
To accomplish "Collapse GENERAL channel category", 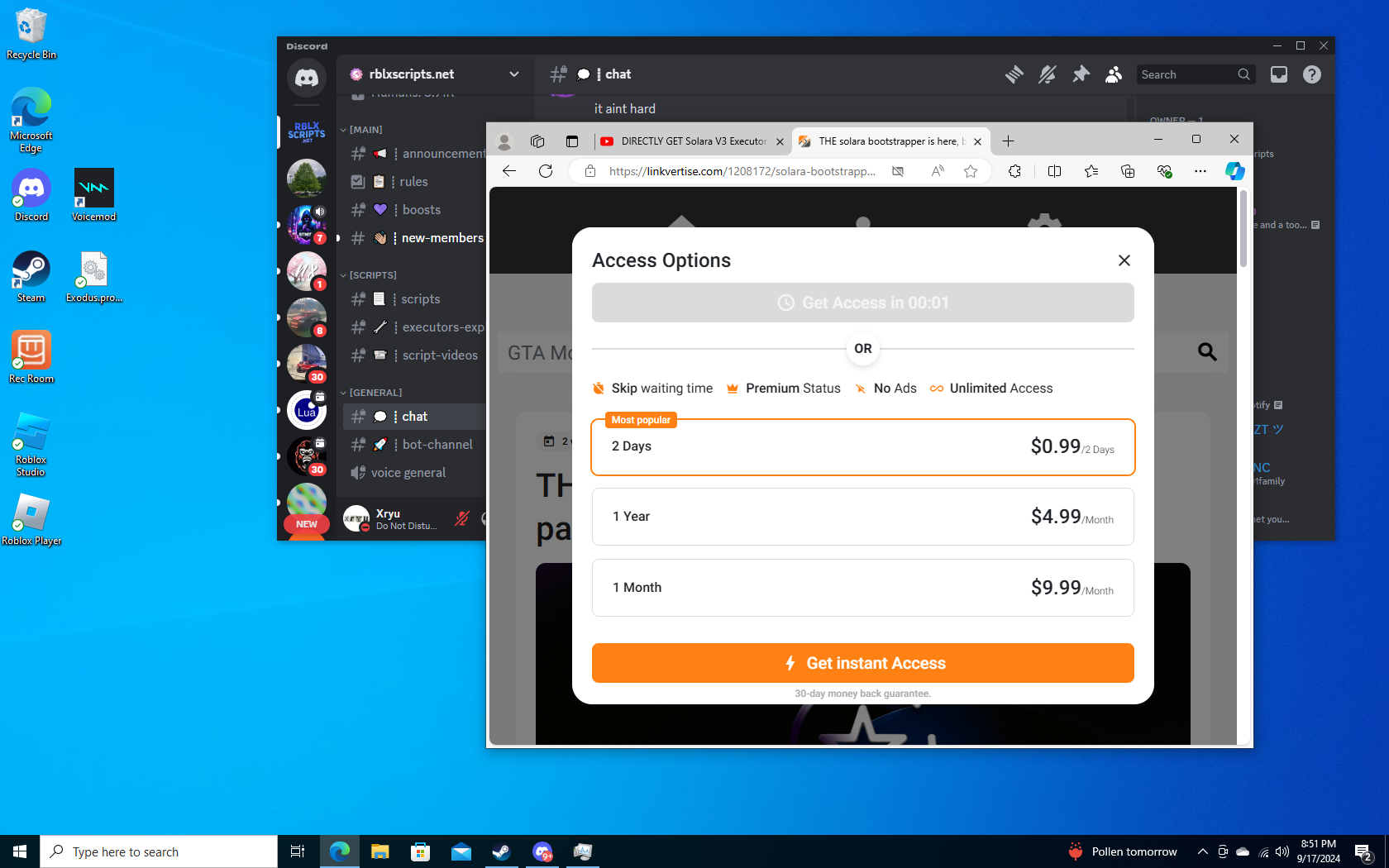I will (x=371, y=393).
